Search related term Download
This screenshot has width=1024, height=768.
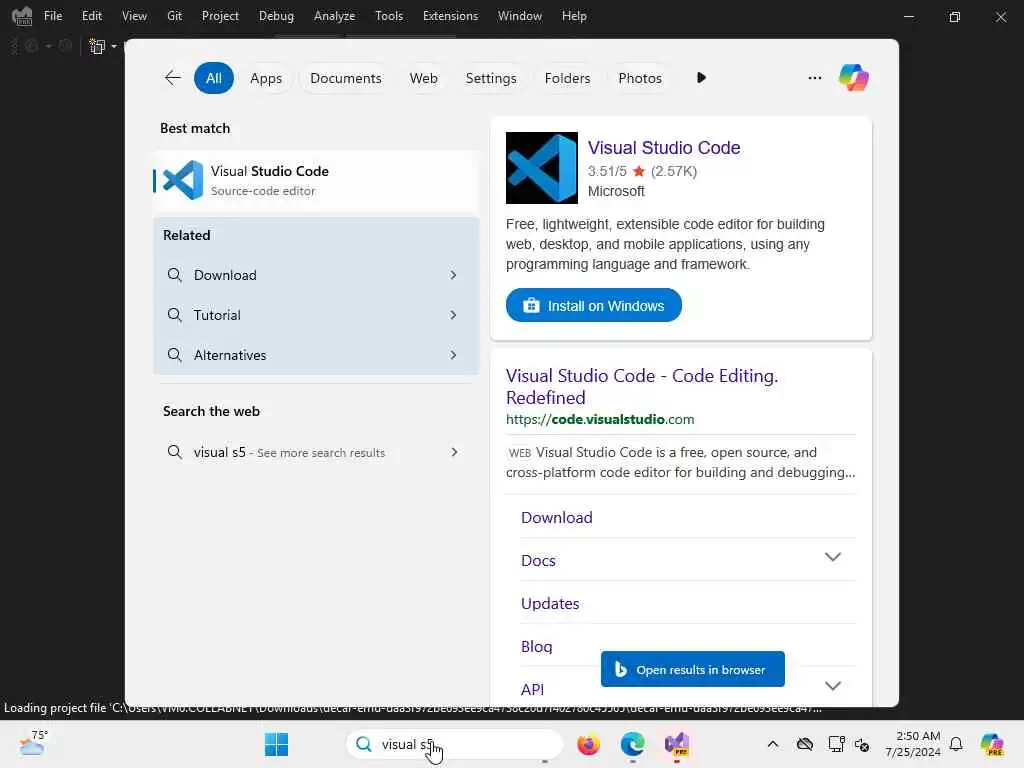click(x=316, y=275)
